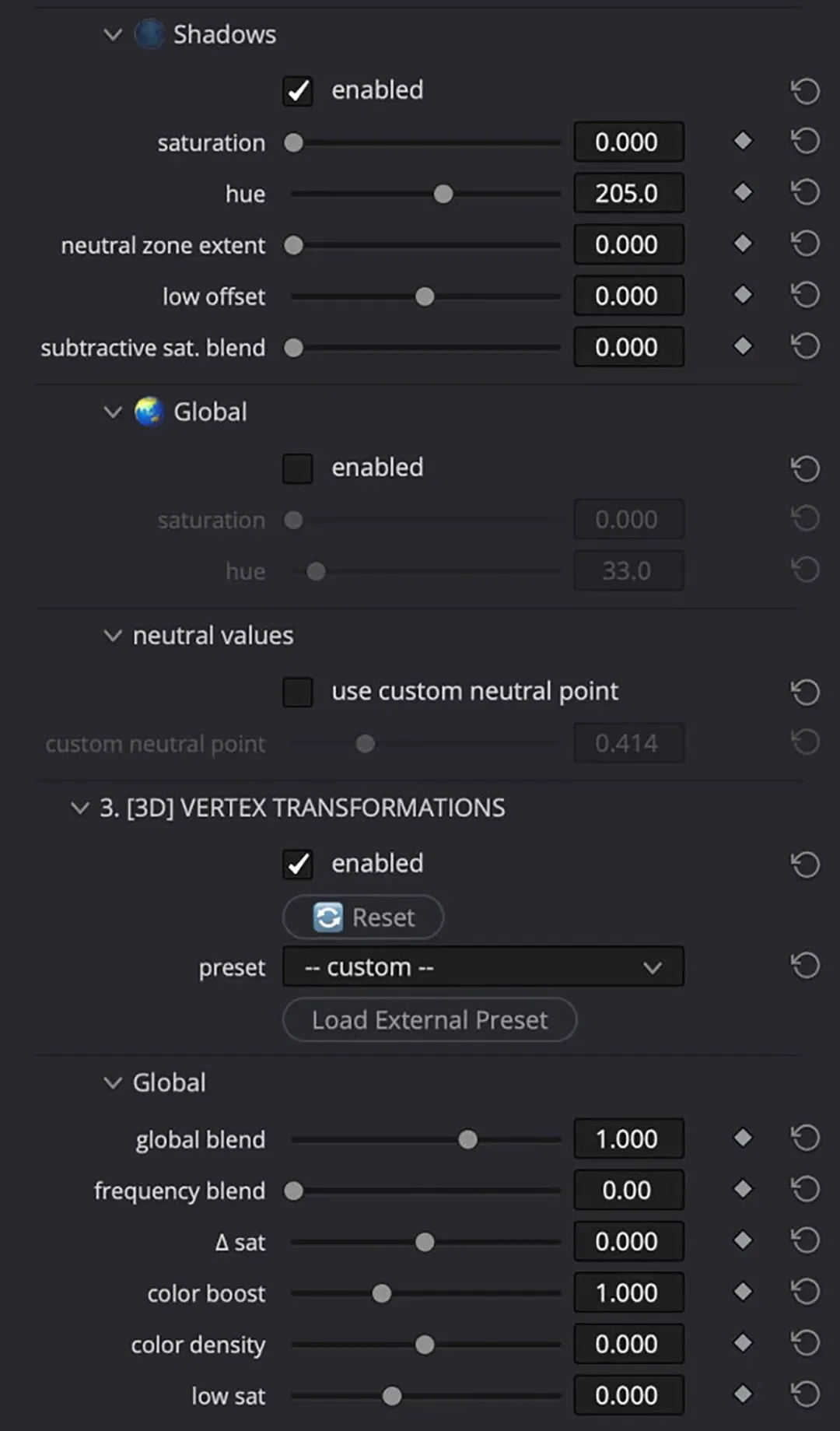Click the frequency blend slider handle
This screenshot has width=840, height=1431.
[x=293, y=1191]
